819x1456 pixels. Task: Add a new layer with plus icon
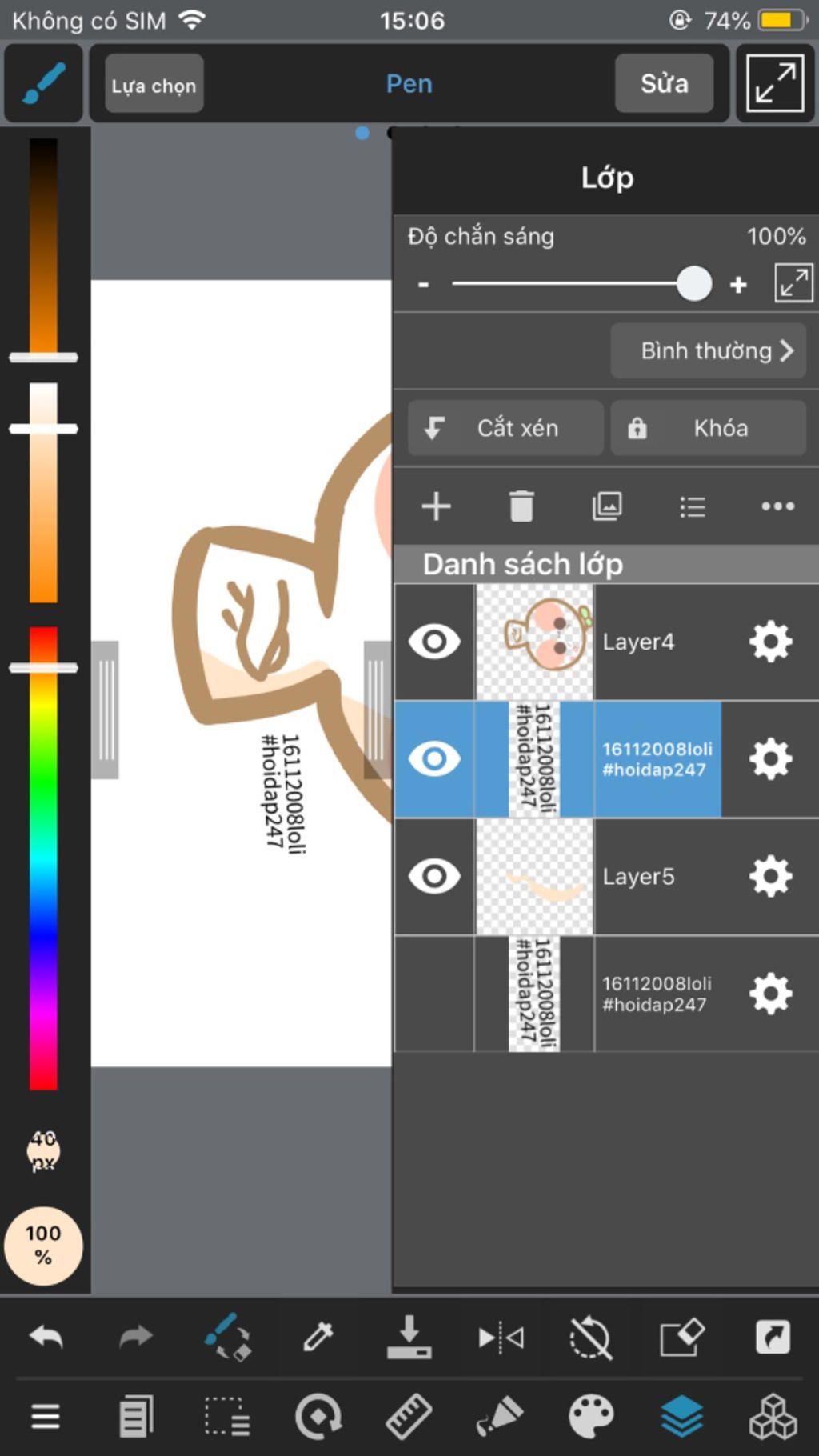tap(436, 506)
